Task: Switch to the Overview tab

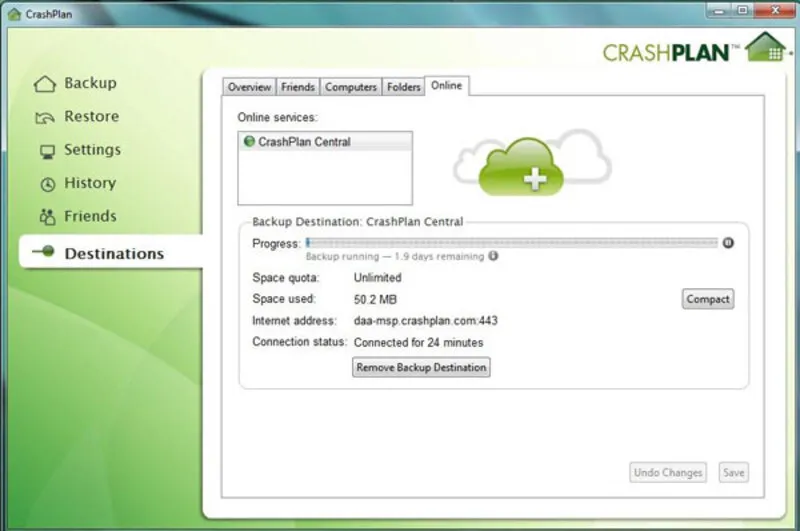Action: pos(249,87)
